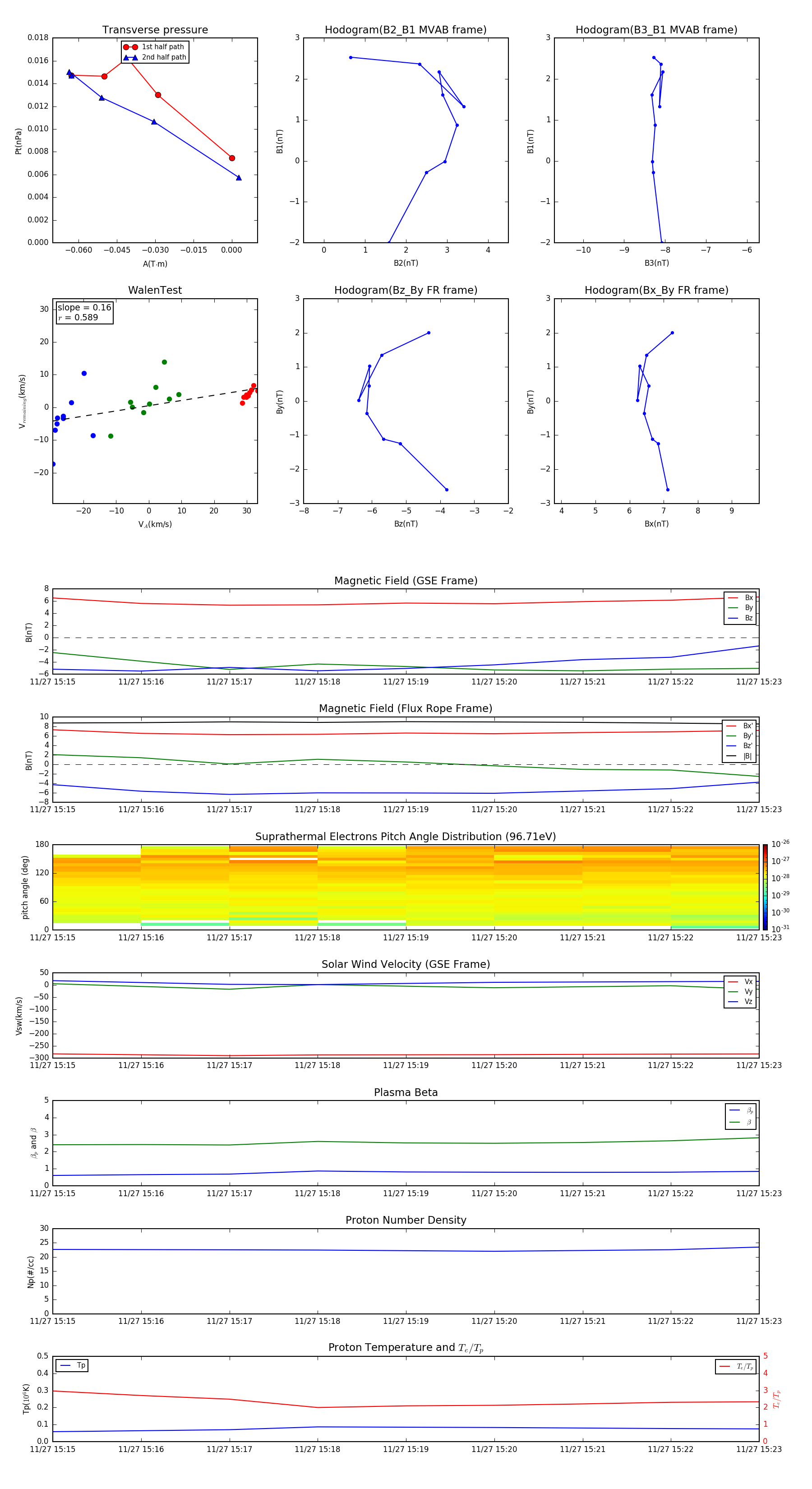Click the Te/Tp legend entry
The image size is (812, 1489).
736,1366
